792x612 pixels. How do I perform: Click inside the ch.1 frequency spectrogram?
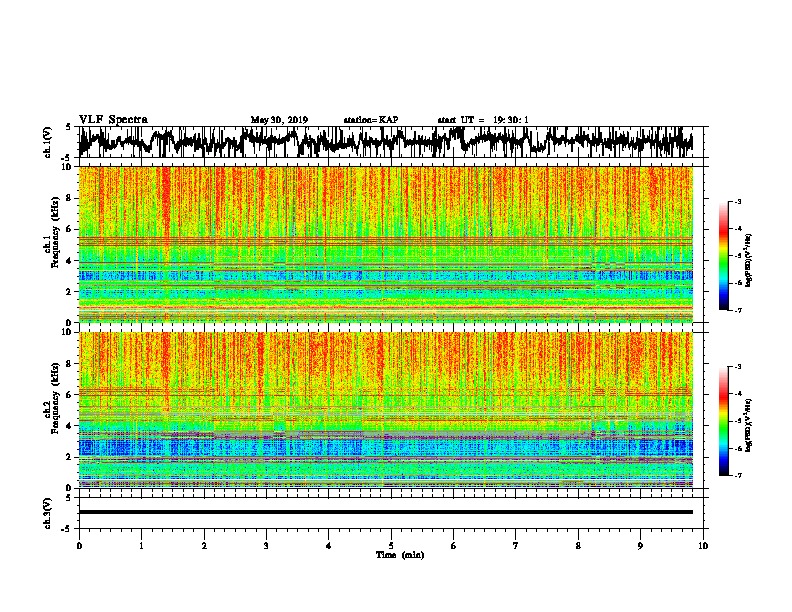385,244
